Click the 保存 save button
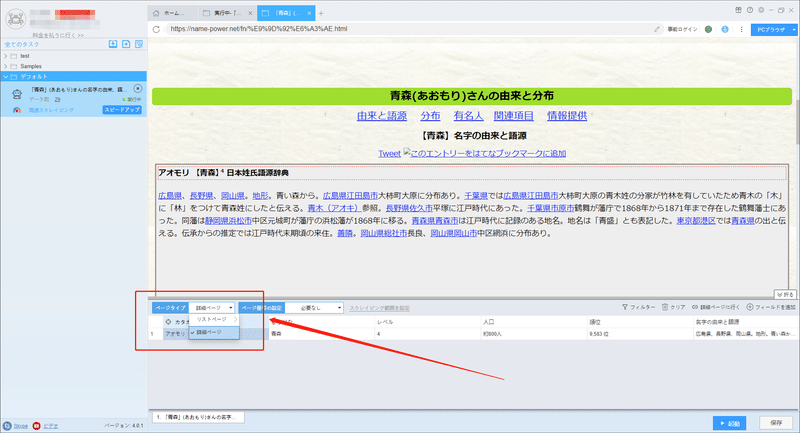Viewport: 800px width, 433px height. (x=776, y=423)
